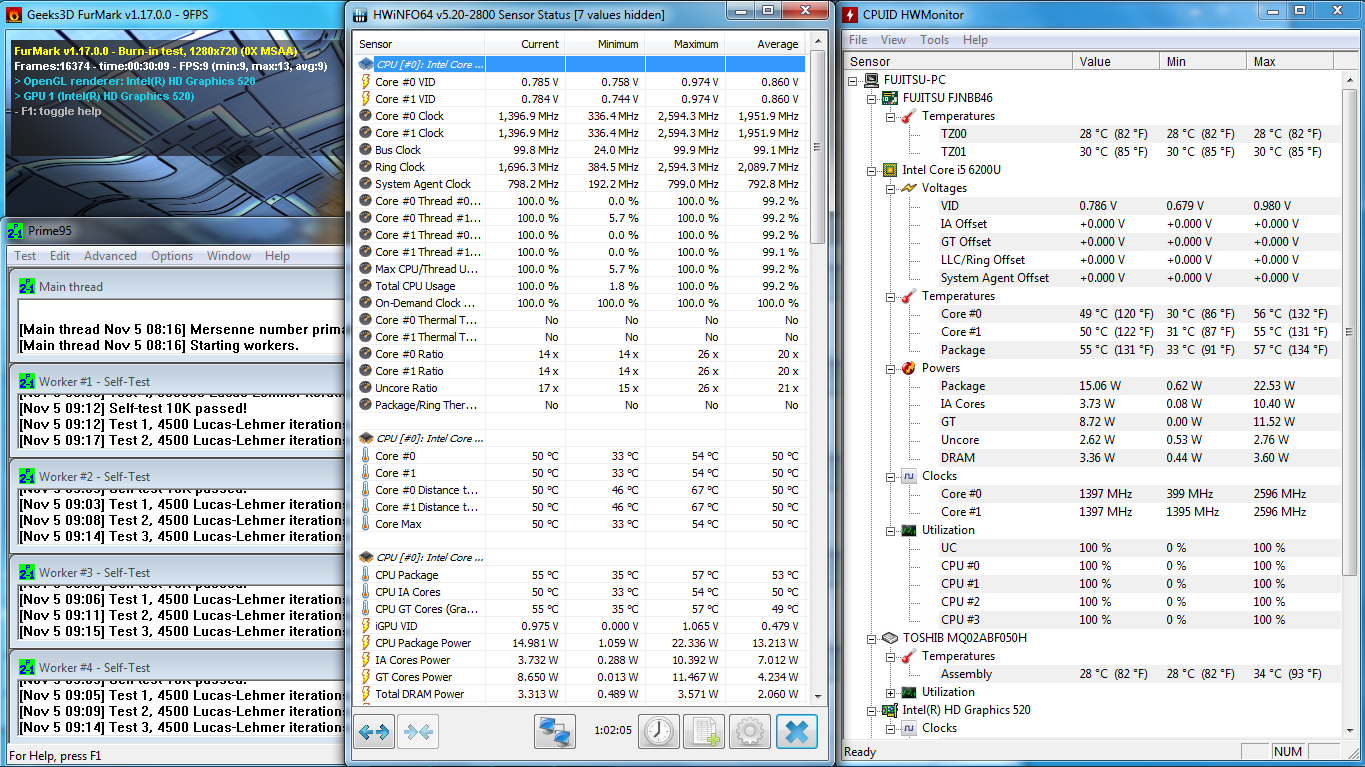Click the motherboard icon beside FUJITSU FJNBB46
1365x767 pixels.
click(x=889, y=98)
